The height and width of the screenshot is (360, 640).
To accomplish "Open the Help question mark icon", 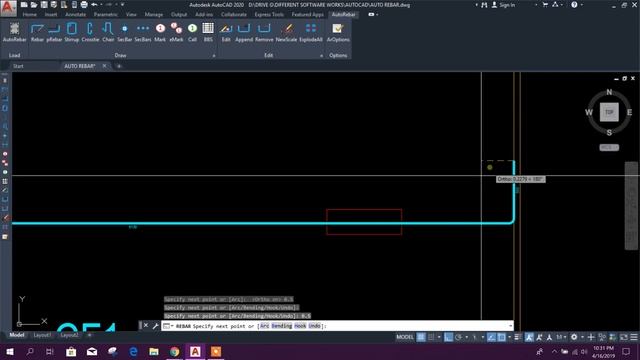I will (574, 5).
